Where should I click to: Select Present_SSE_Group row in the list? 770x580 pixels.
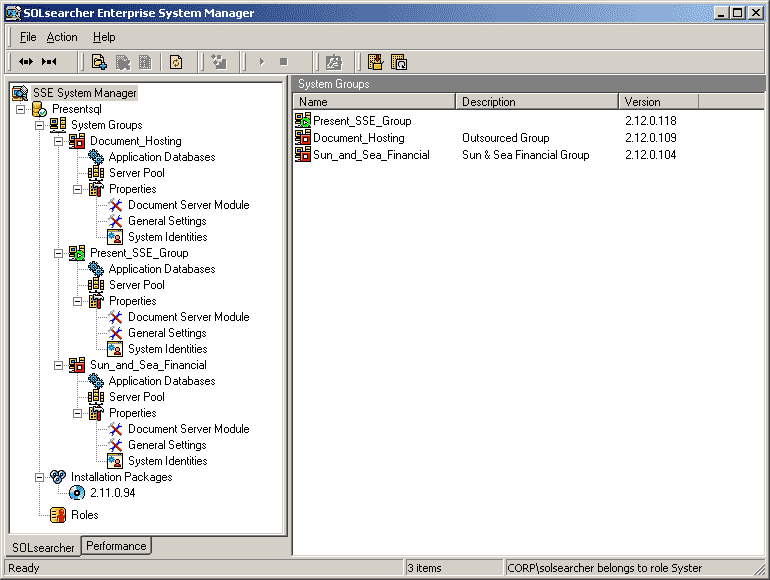[x=362, y=121]
